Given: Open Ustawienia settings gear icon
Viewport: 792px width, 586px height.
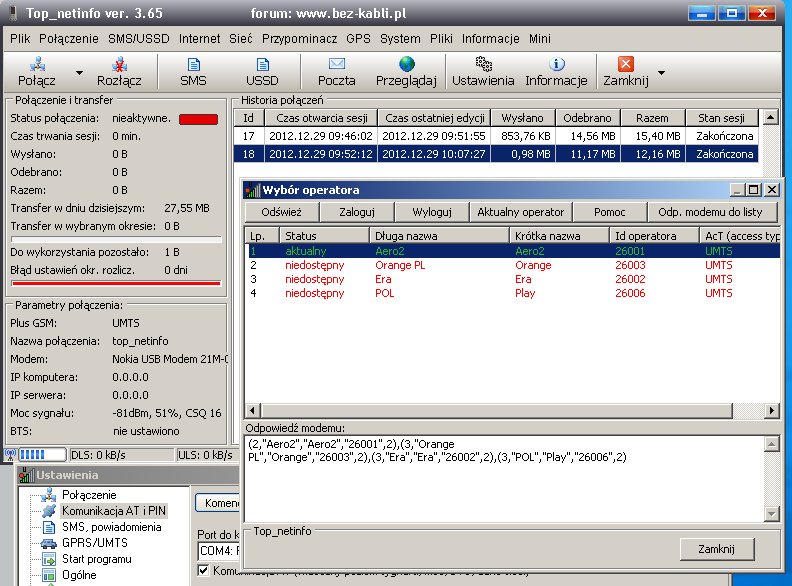Looking at the screenshot, I should 483,65.
